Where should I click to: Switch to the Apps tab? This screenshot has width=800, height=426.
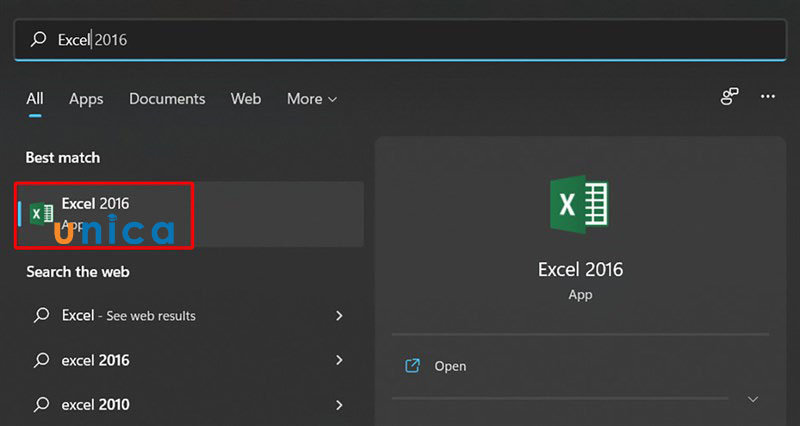coord(86,99)
